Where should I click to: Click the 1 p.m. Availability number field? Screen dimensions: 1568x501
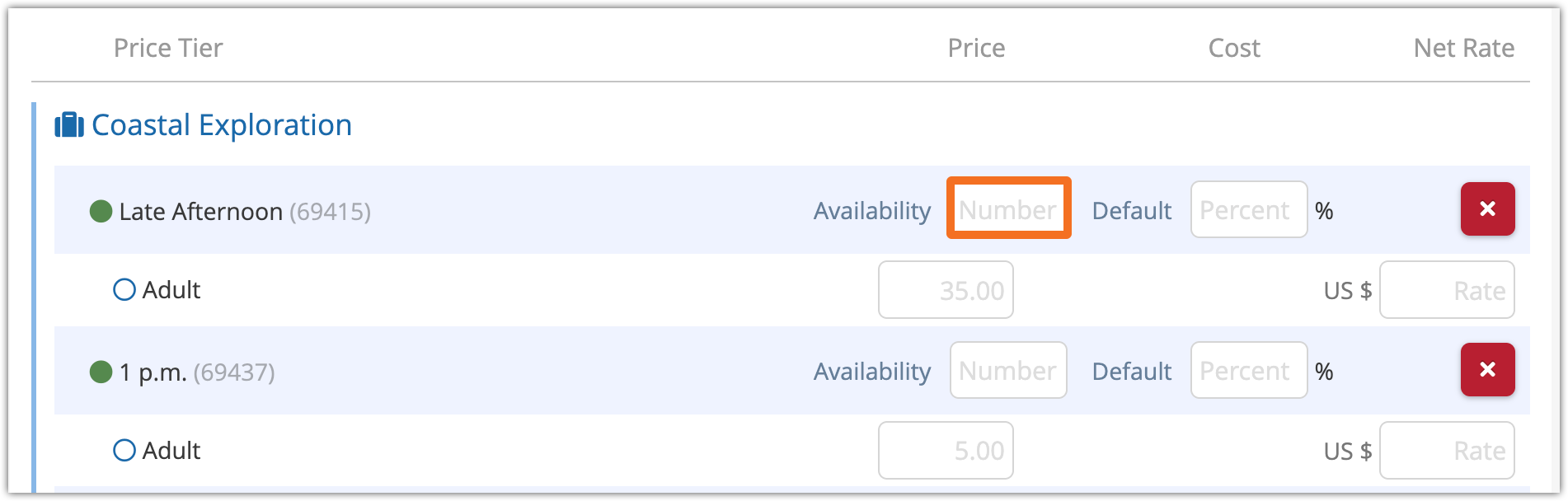point(1008,371)
